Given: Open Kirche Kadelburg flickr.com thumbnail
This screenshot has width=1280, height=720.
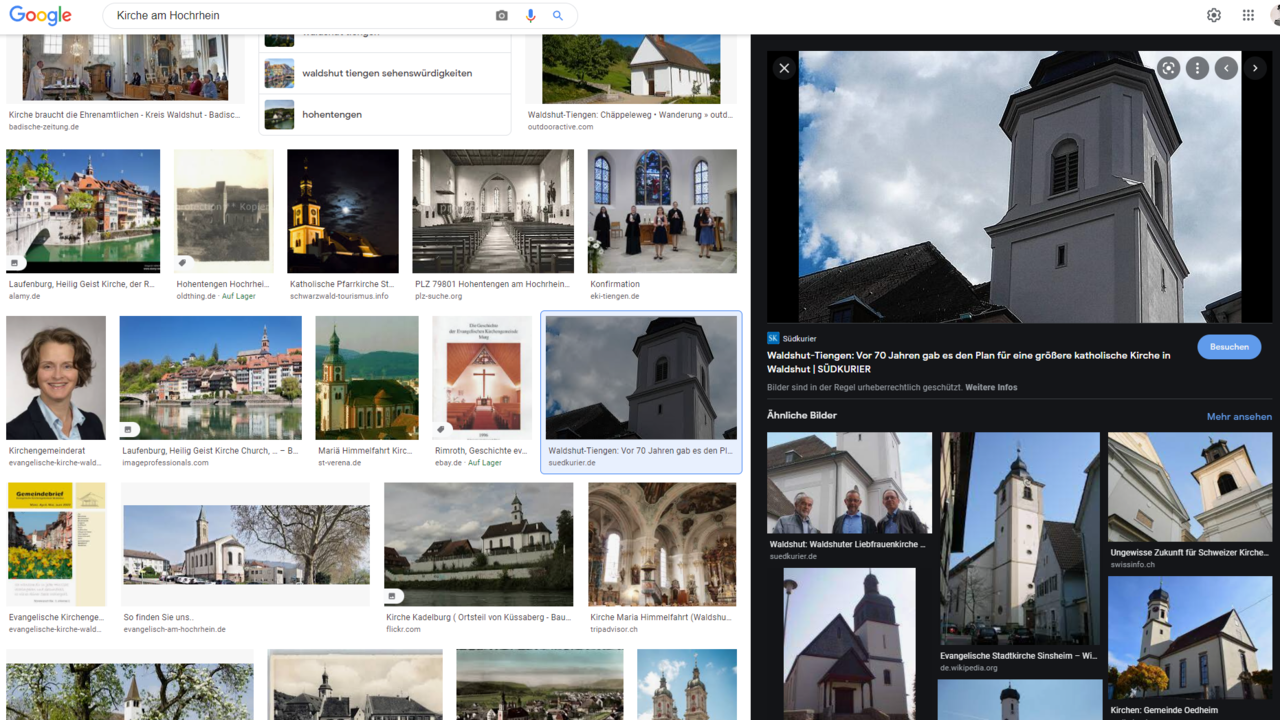Looking at the screenshot, I should tap(479, 544).
